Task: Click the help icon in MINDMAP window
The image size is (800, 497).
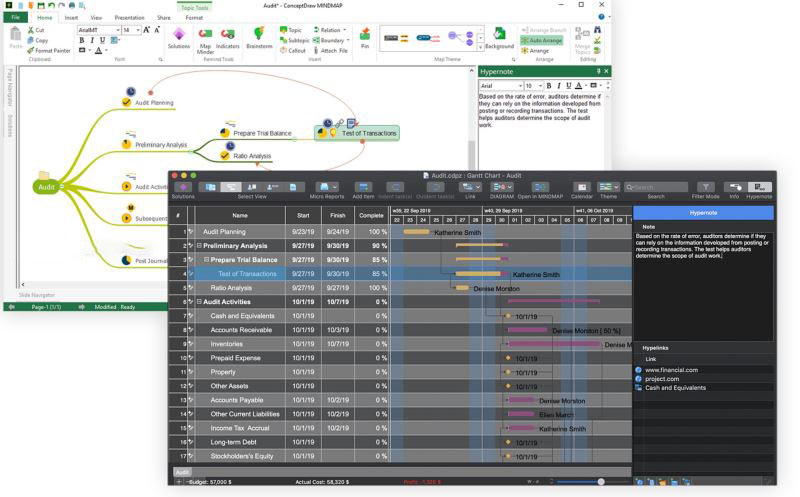Action: [601, 17]
